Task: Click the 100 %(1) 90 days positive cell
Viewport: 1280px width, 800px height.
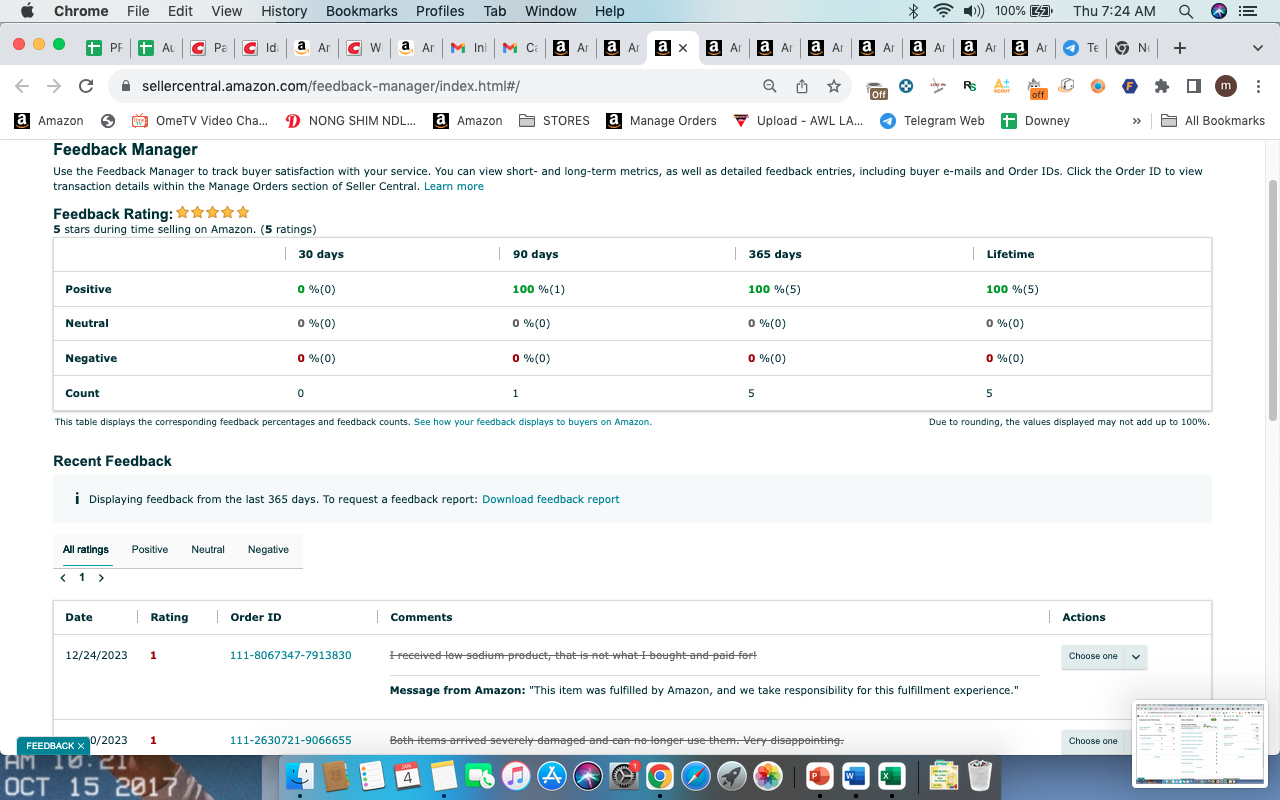Action: point(539,289)
